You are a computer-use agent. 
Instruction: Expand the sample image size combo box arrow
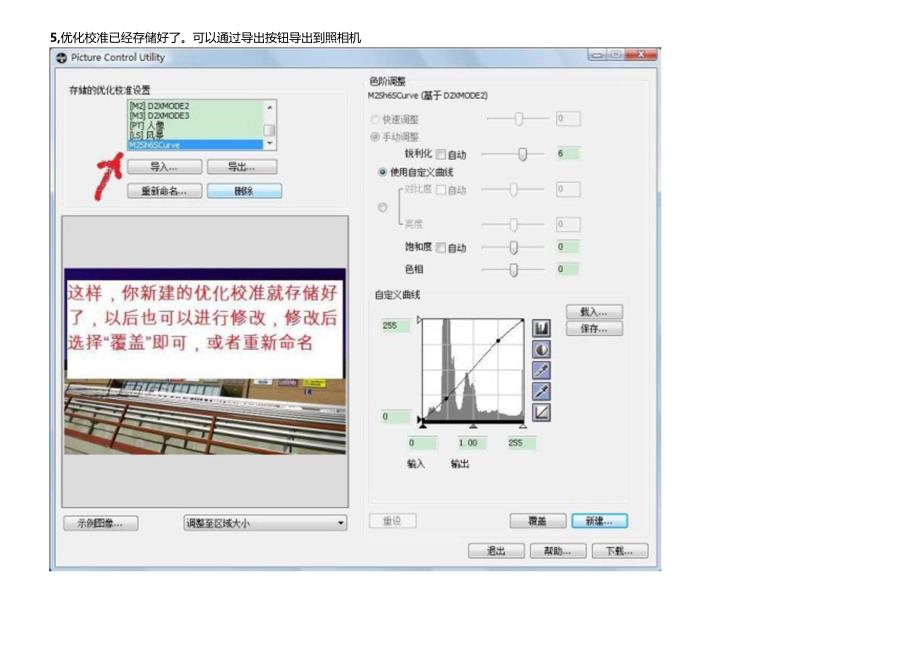coord(339,522)
